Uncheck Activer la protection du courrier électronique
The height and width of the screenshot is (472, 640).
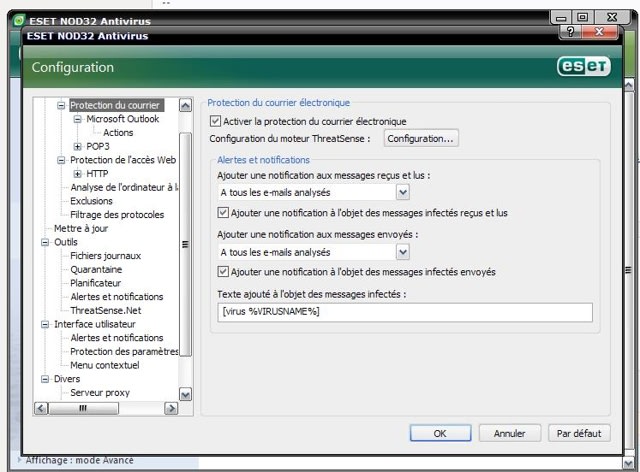215,121
